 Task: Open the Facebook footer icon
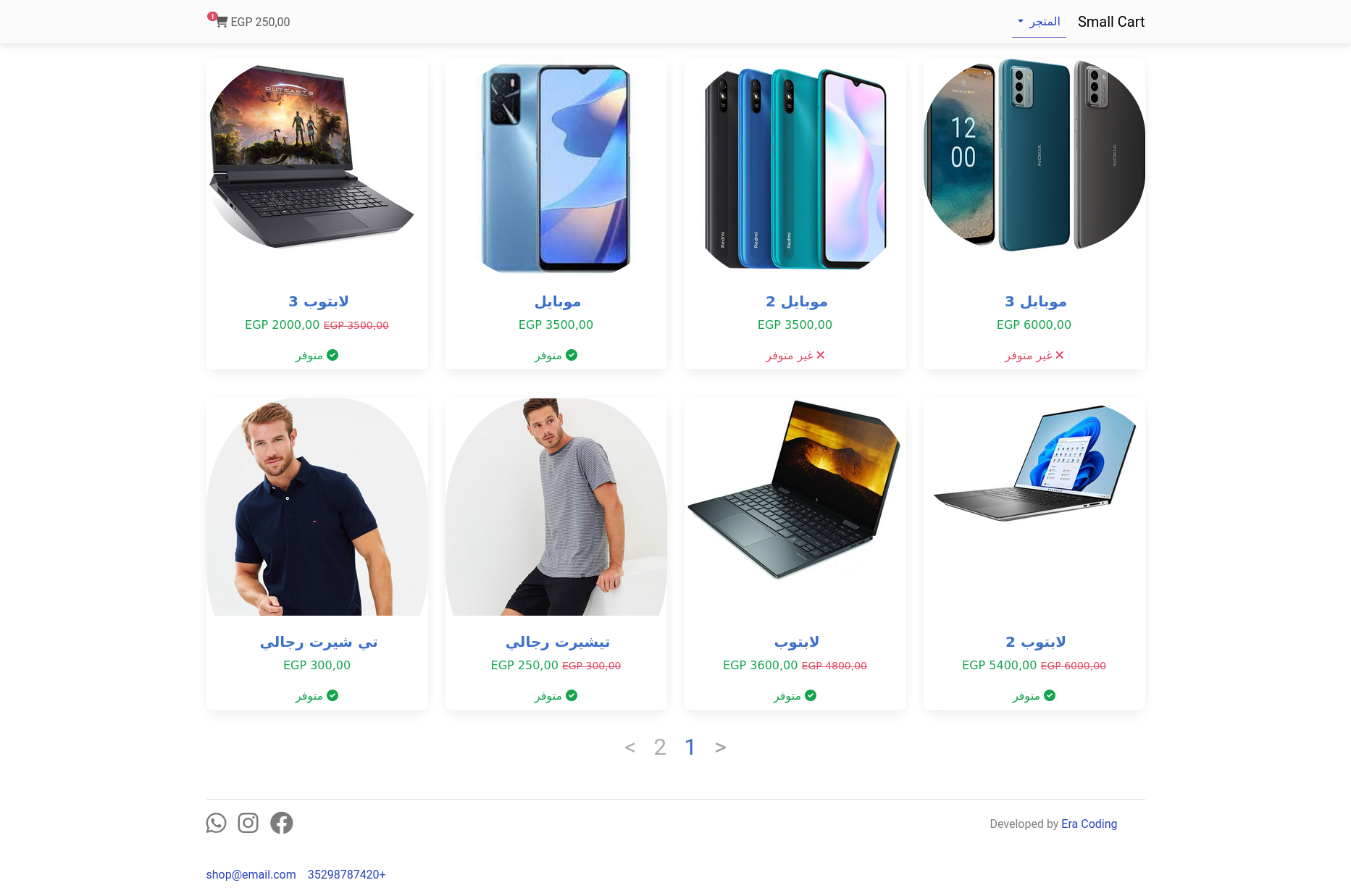pos(281,823)
